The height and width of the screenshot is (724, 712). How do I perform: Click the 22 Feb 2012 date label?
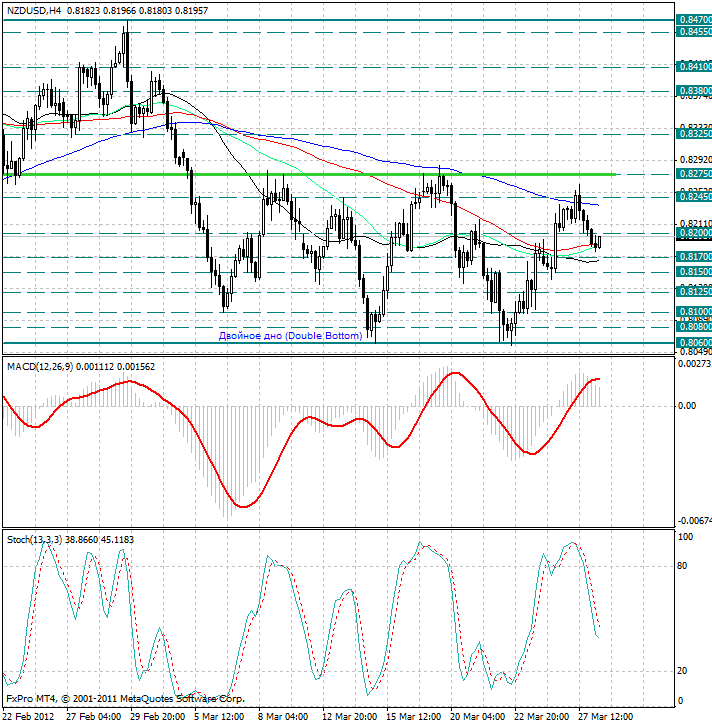28,716
